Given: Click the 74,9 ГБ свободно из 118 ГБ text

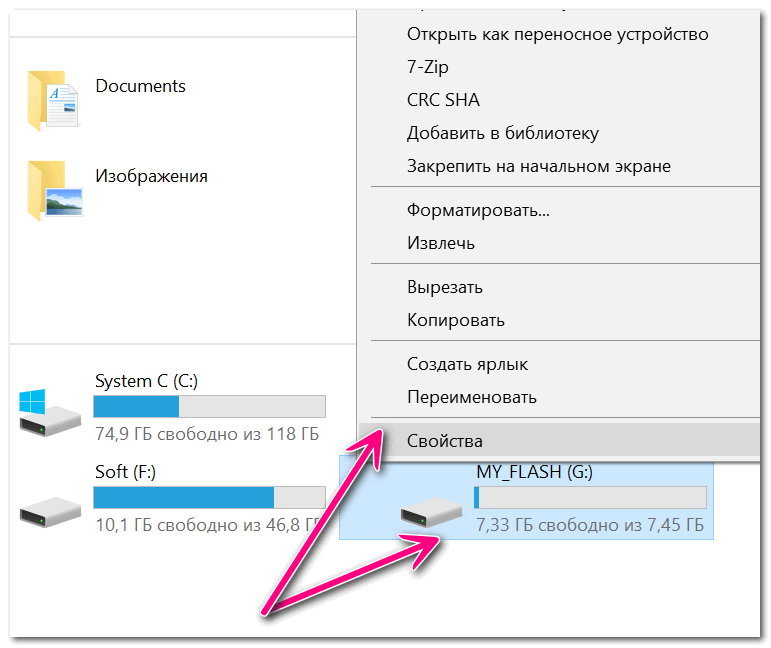Looking at the screenshot, I should [x=207, y=434].
